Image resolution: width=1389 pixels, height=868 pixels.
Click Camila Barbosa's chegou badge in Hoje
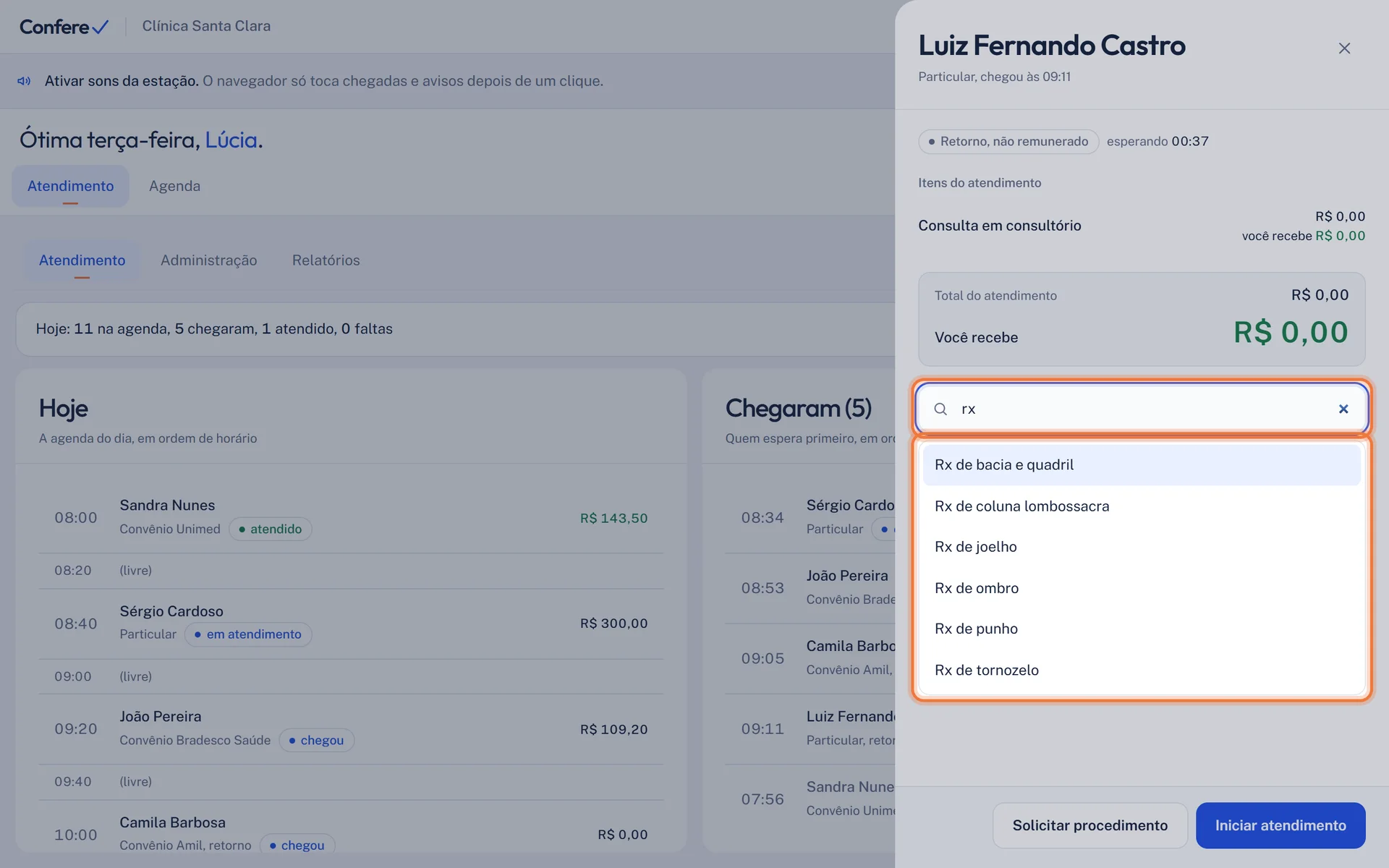[297, 846]
